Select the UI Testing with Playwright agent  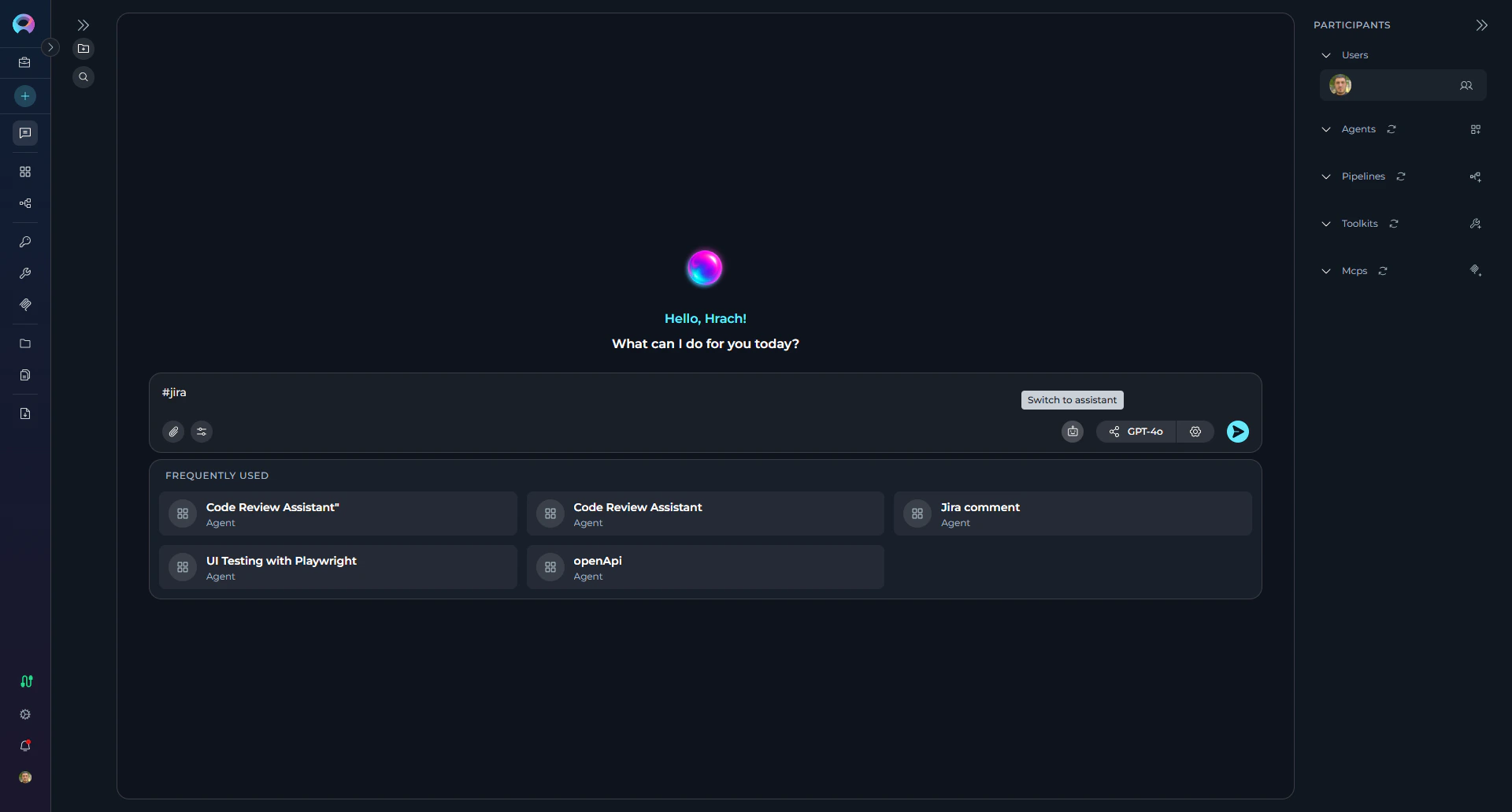click(337, 567)
